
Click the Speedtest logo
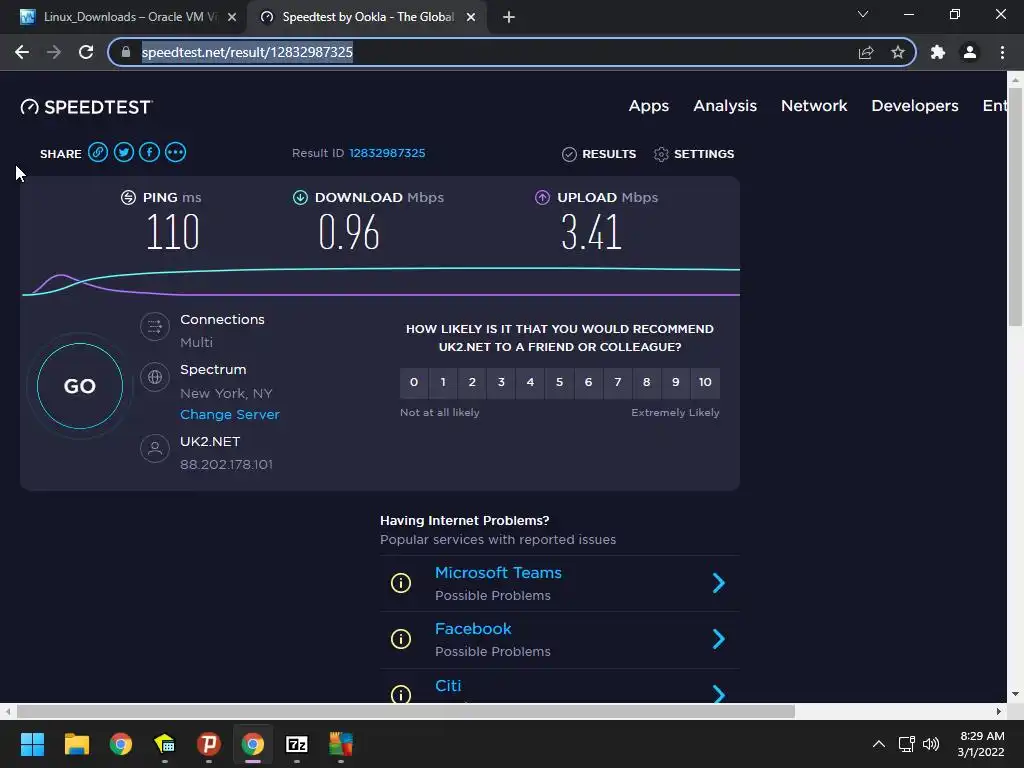86,107
